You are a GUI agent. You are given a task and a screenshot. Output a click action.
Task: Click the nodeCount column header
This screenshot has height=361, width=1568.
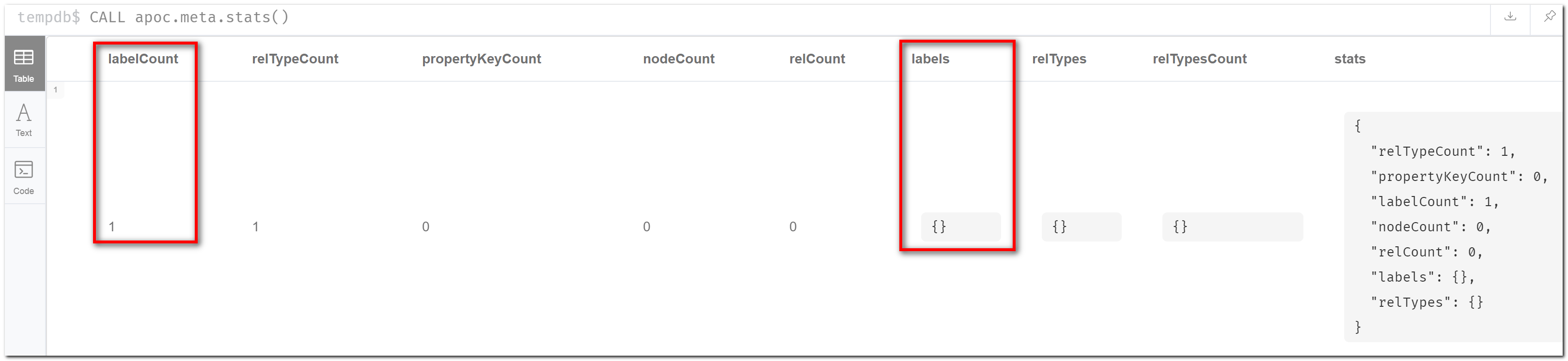click(678, 59)
